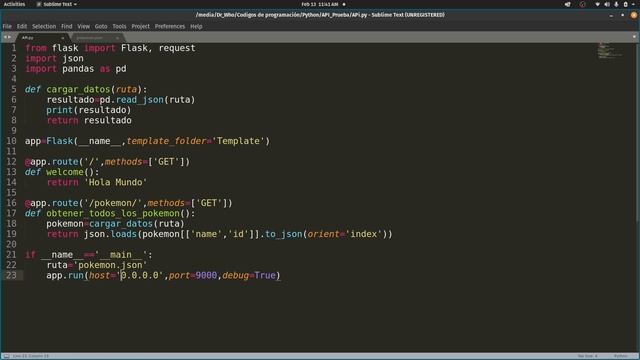
Task: Click 'template_folder' on line 10
Action: click(x=166, y=141)
